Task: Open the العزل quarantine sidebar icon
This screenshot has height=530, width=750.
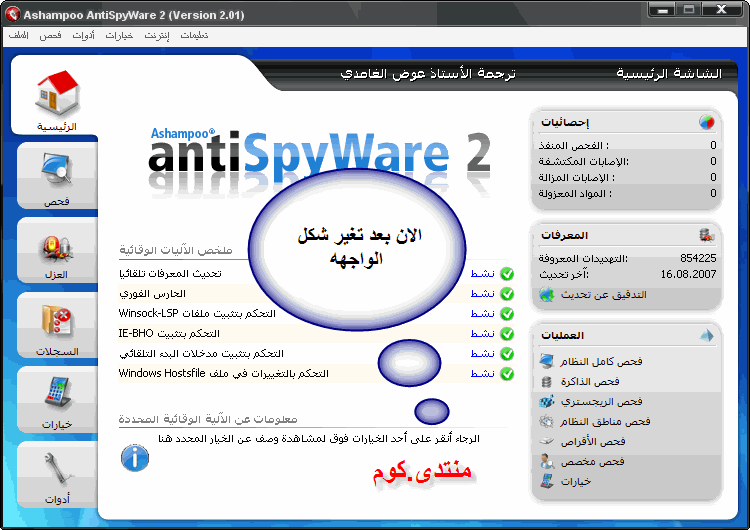Action: (57, 249)
